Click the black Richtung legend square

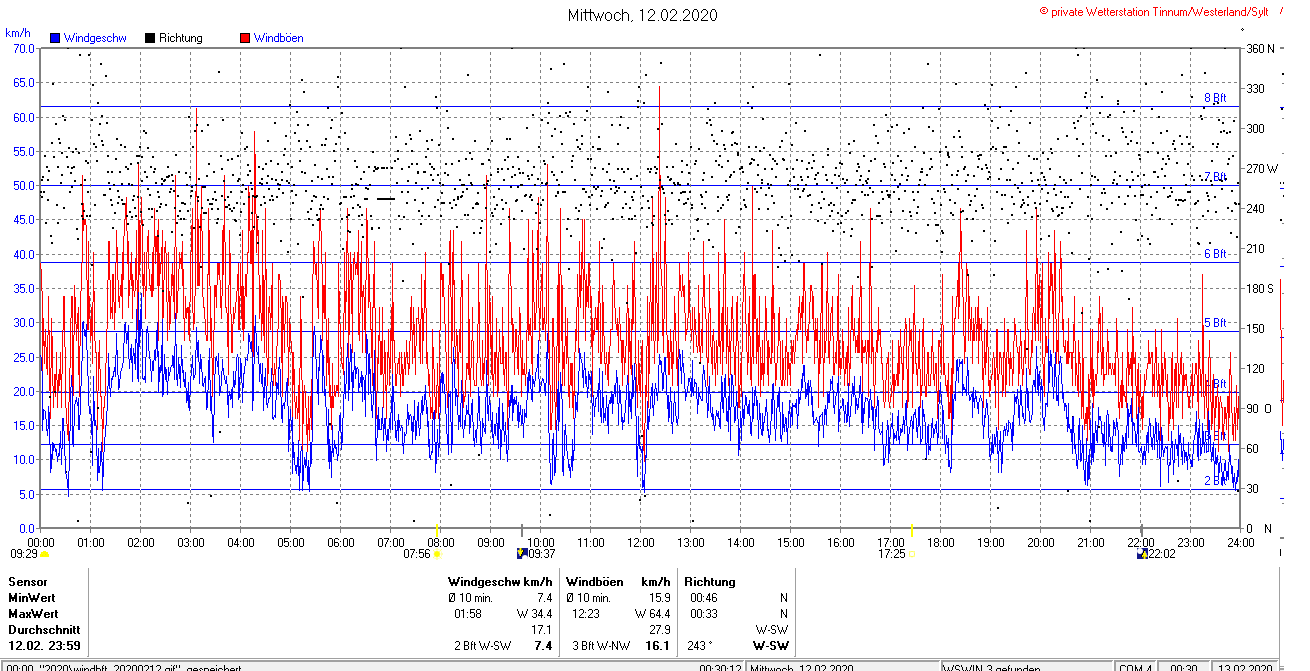150,38
